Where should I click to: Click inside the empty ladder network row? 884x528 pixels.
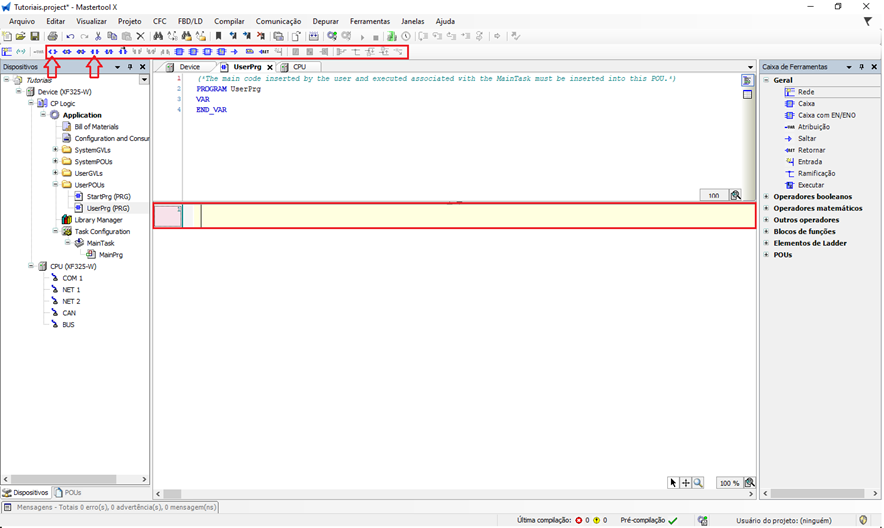pos(470,215)
